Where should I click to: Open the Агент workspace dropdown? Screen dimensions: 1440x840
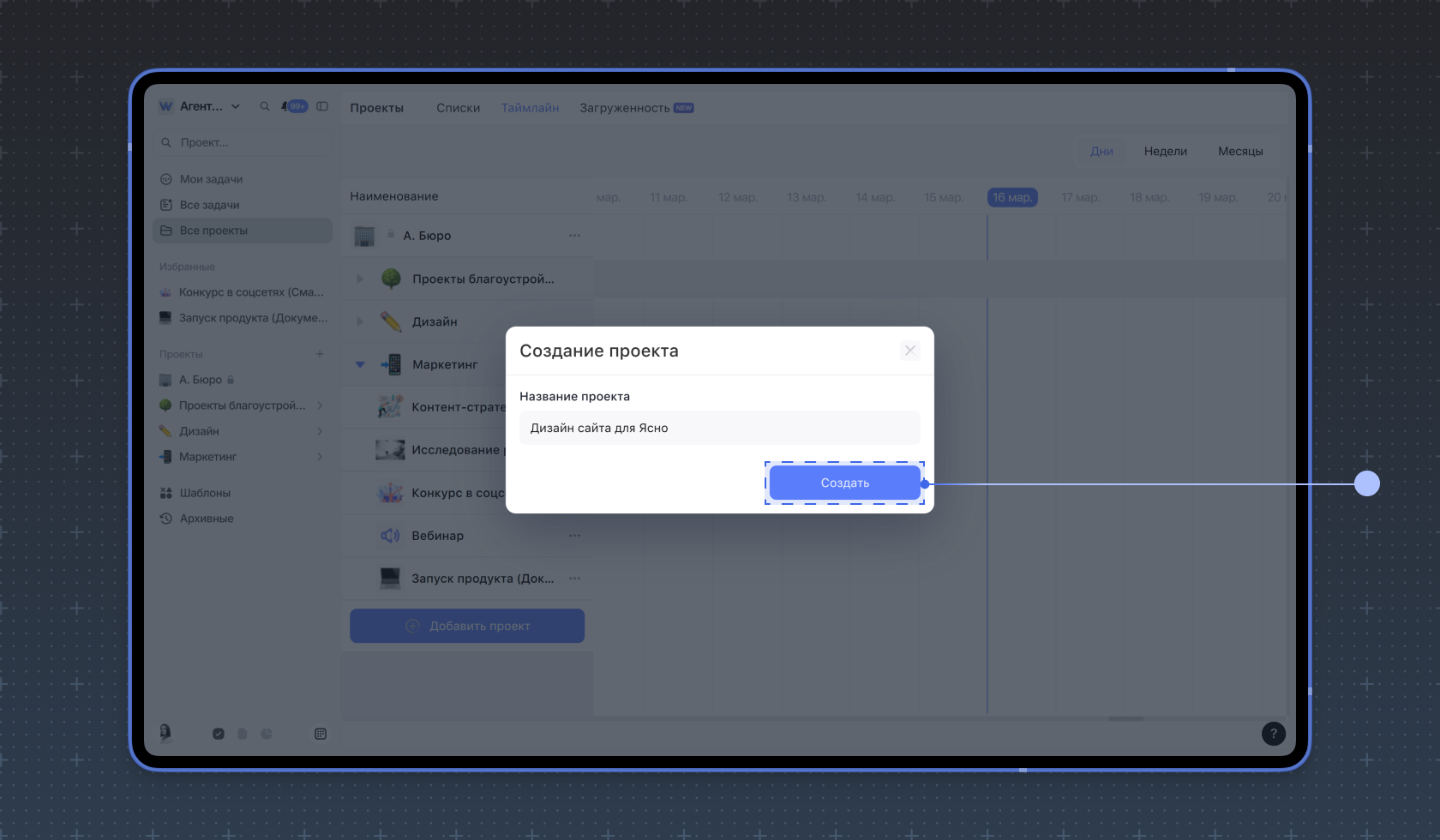tap(210, 106)
